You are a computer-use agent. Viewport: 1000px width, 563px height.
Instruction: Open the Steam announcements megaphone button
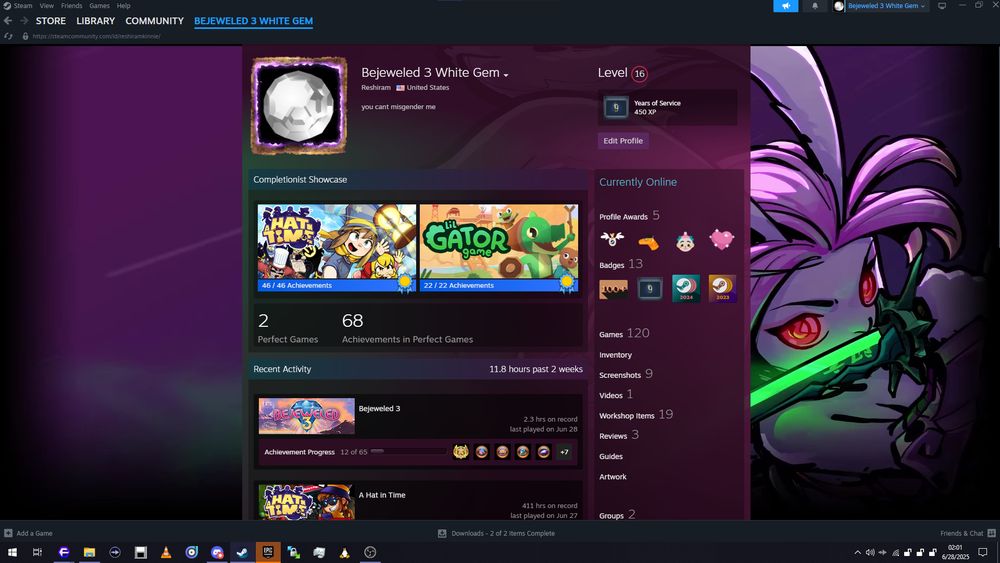tap(785, 6)
